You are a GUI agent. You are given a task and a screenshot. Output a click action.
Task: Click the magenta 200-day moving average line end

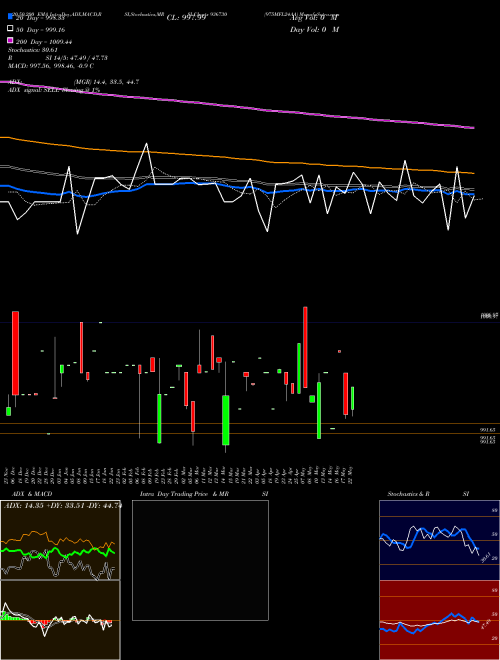(x=472, y=127)
